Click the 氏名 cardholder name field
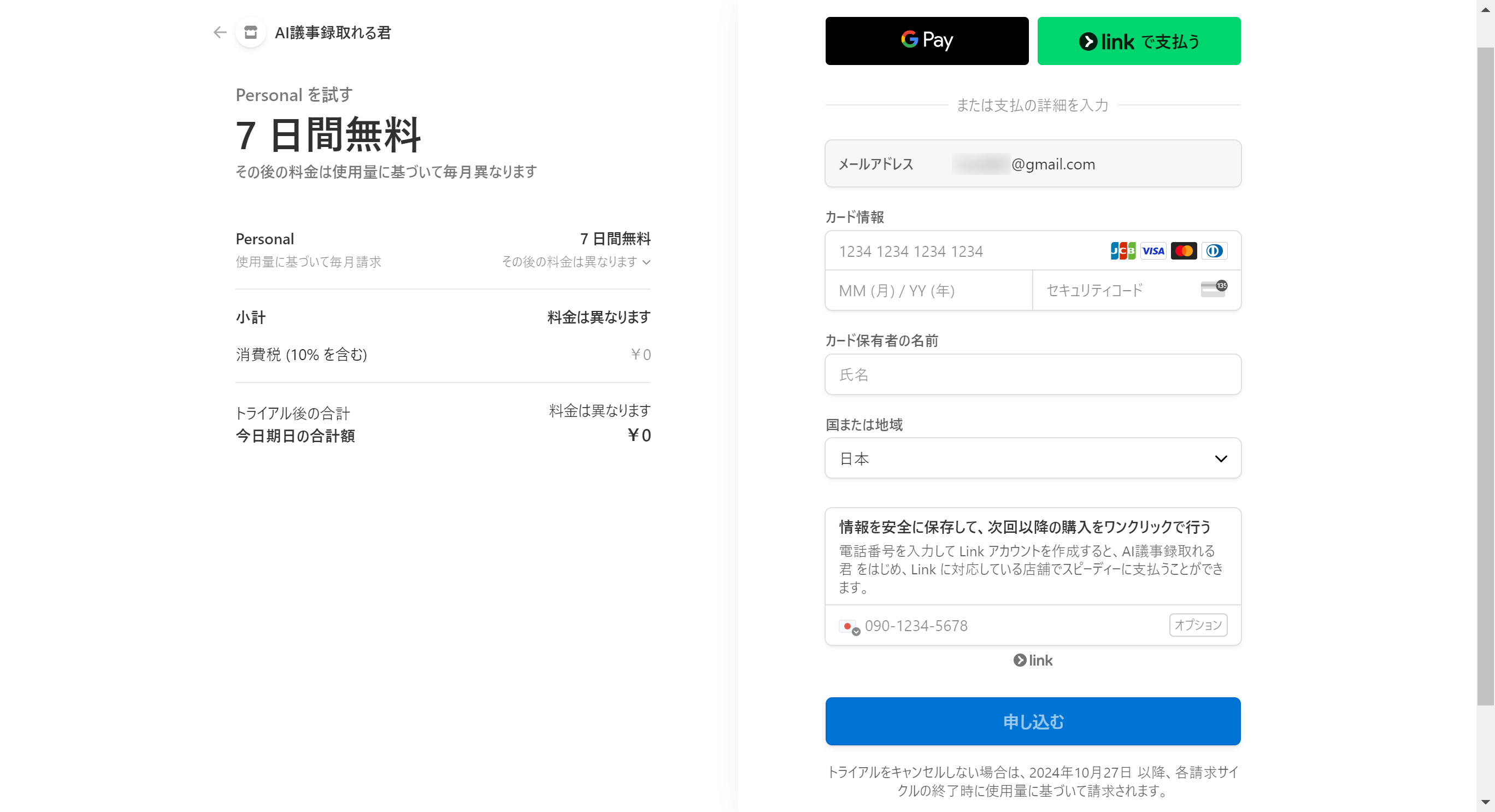The height and width of the screenshot is (812, 1495). pos(1032,374)
